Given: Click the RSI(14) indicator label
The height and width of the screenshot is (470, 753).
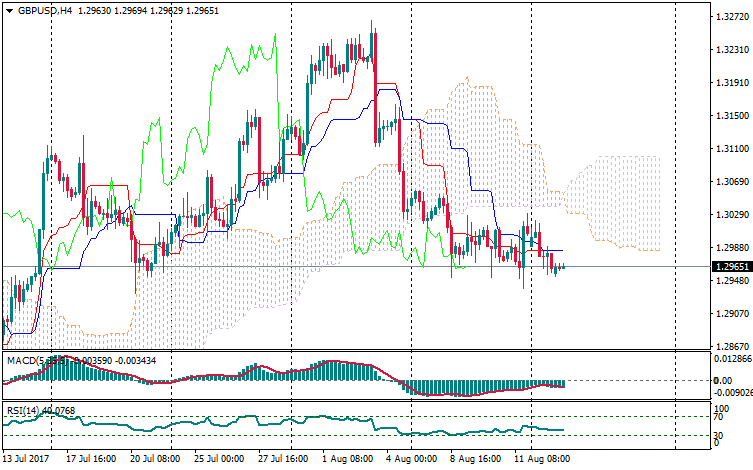Looking at the screenshot, I should click(x=21, y=410).
